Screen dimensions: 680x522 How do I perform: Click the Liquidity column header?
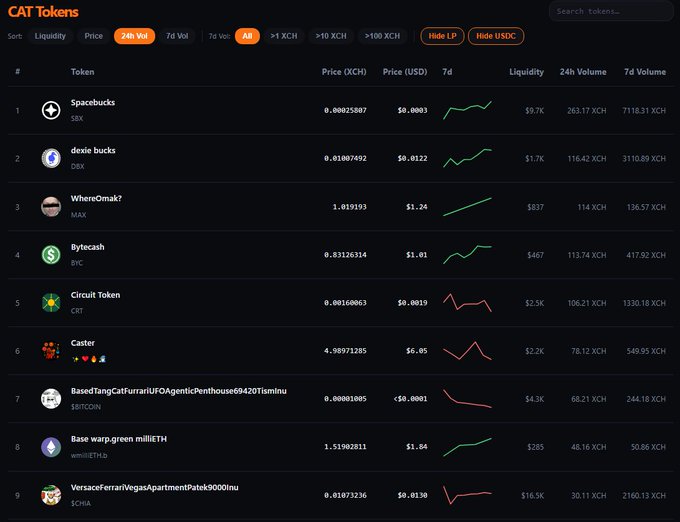click(526, 72)
